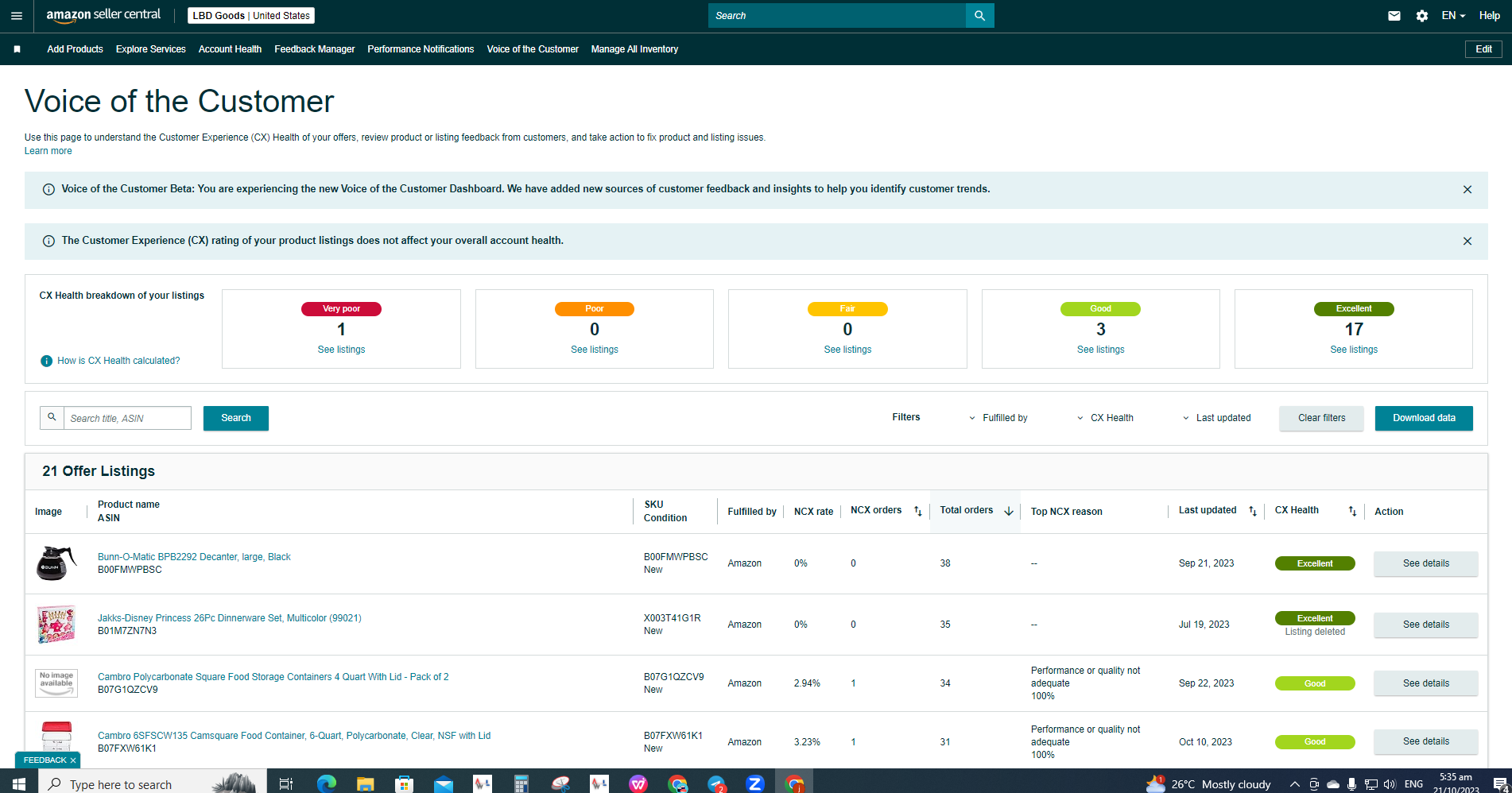Open Explore Services in the navigation bar

point(150,49)
